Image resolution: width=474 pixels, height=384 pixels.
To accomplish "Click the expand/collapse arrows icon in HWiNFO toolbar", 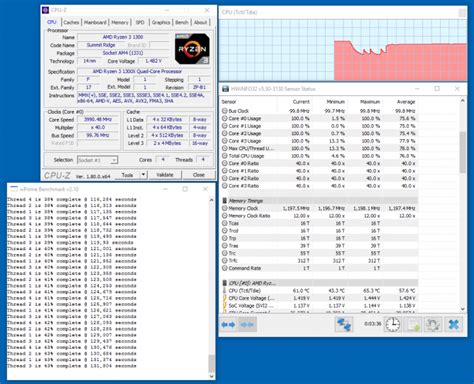I will click(x=228, y=324).
